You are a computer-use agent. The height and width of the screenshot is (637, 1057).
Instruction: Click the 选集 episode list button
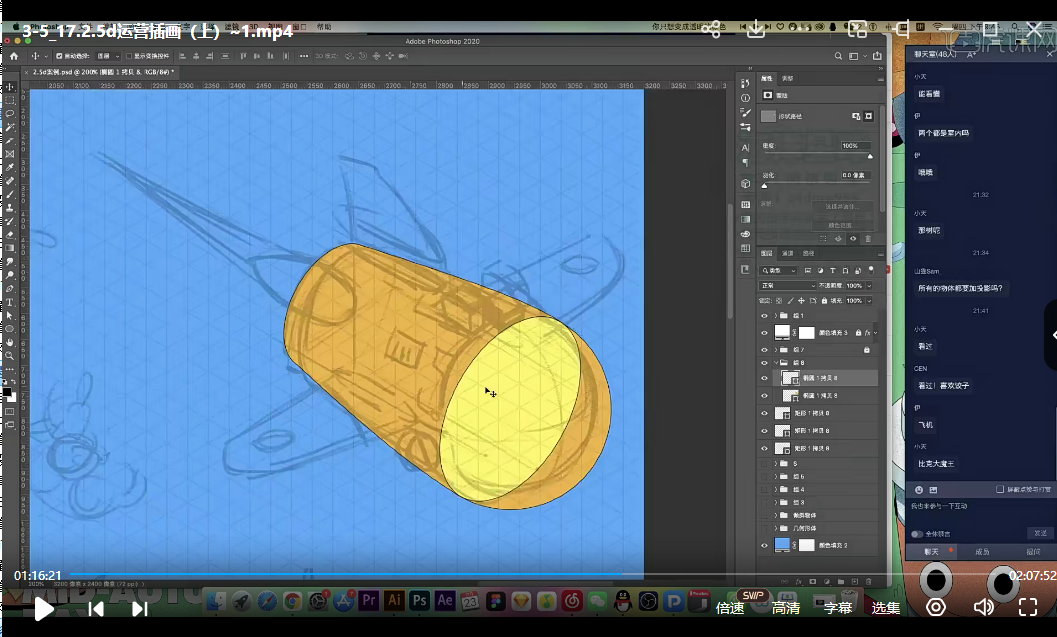tap(885, 607)
